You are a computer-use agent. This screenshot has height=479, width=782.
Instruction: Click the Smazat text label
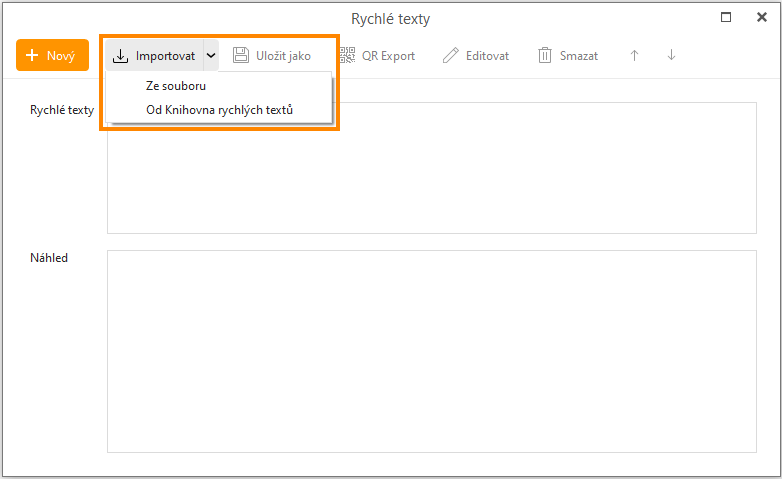click(x=579, y=56)
